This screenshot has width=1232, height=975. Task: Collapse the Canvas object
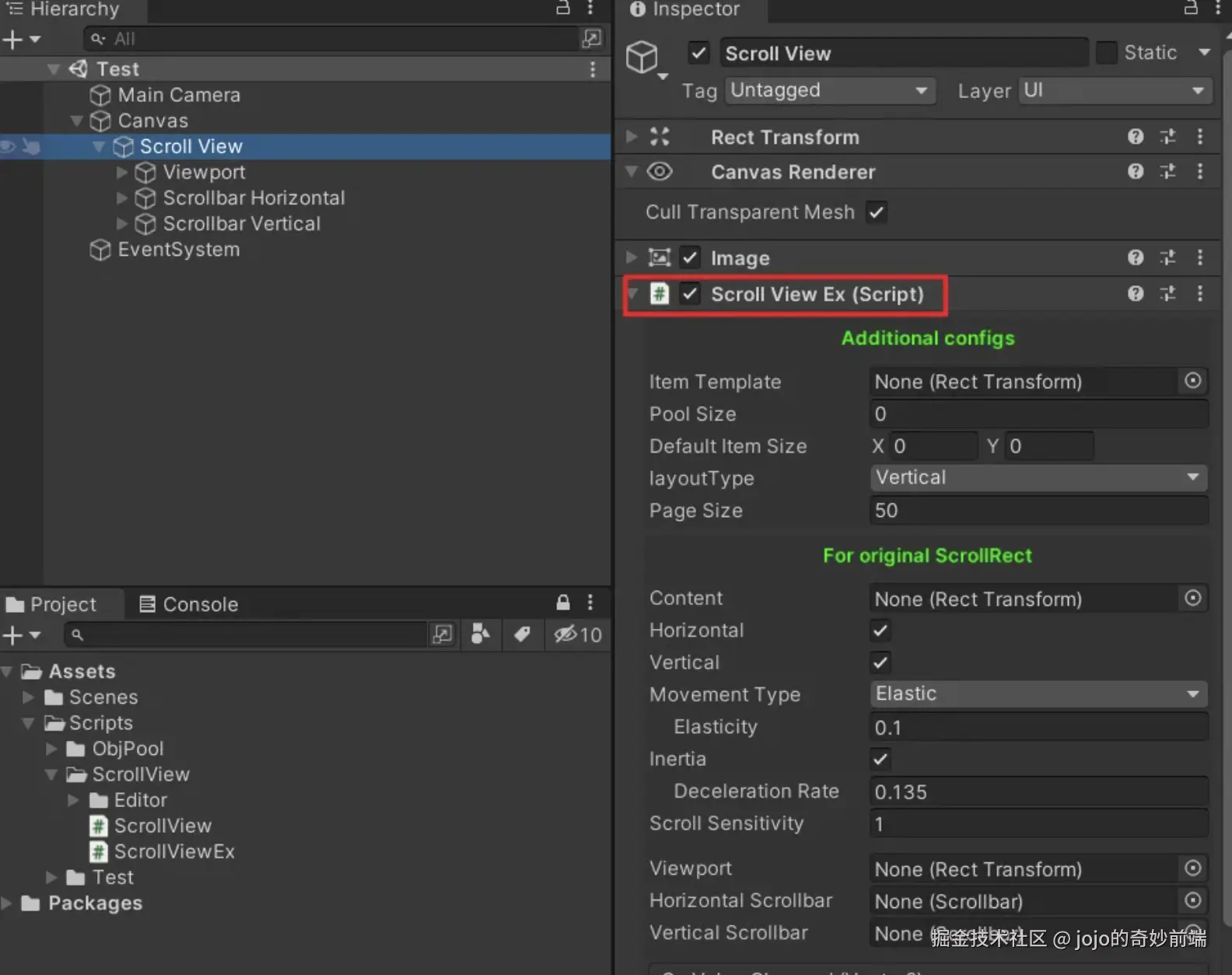76,121
